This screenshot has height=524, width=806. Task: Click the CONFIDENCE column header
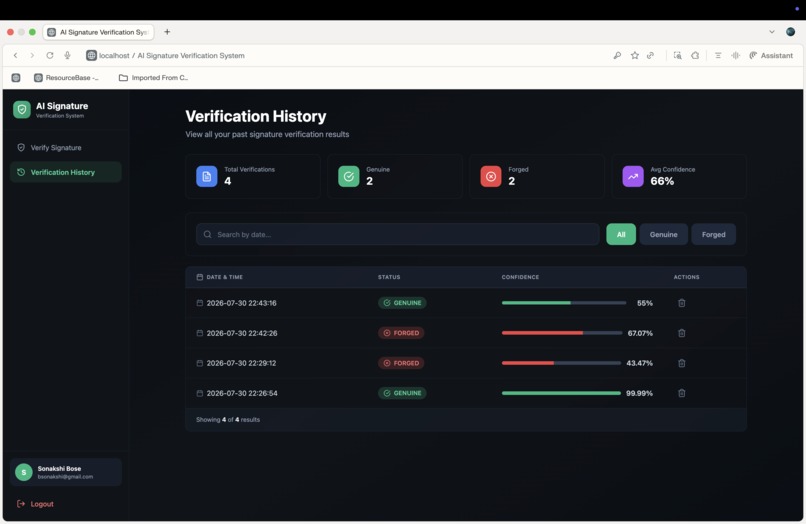click(520, 277)
